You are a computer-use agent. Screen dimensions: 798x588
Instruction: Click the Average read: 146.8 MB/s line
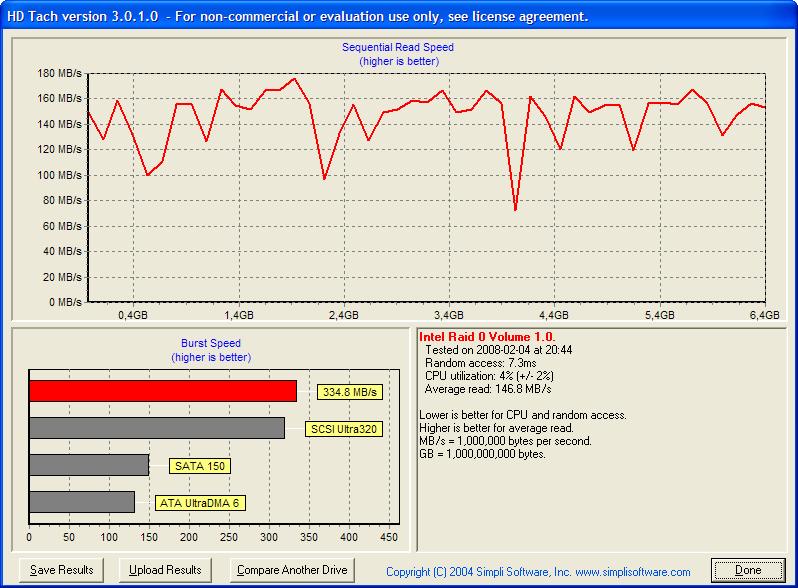488,389
